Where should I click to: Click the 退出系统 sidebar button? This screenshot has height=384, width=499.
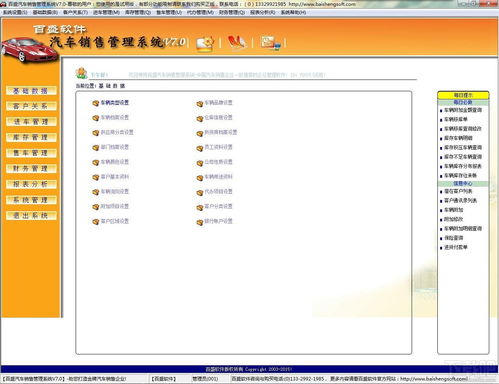tap(31, 216)
